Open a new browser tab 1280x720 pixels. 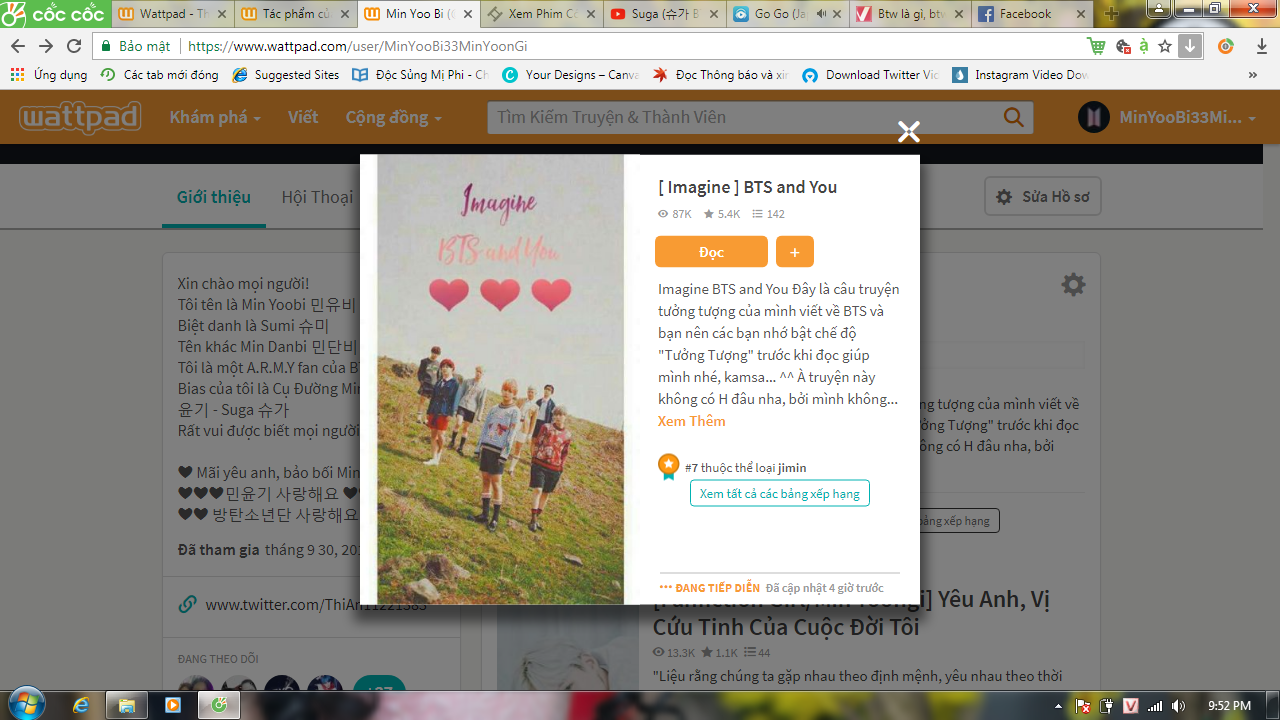[x=1111, y=14]
